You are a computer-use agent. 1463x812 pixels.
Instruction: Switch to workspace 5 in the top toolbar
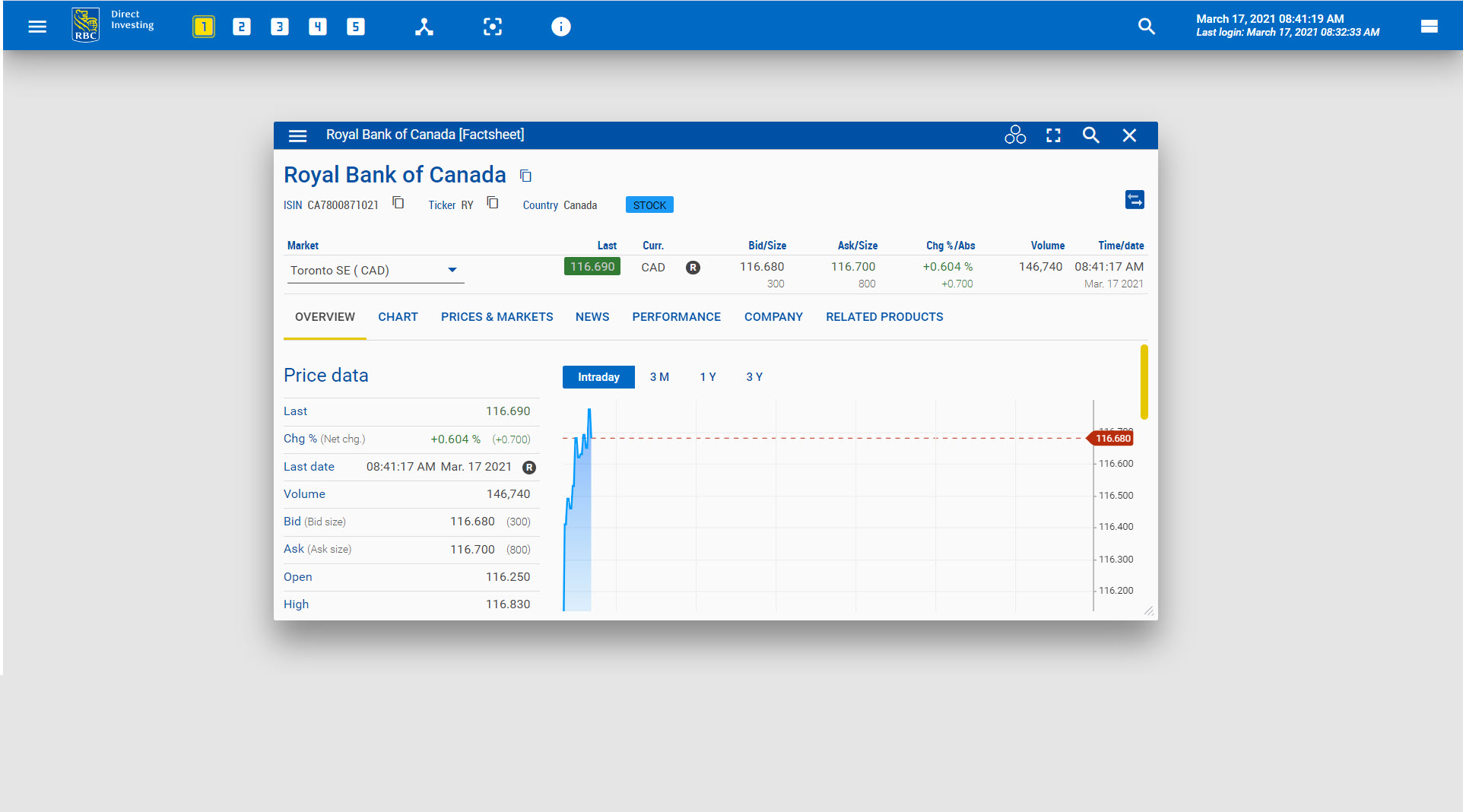point(355,26)
